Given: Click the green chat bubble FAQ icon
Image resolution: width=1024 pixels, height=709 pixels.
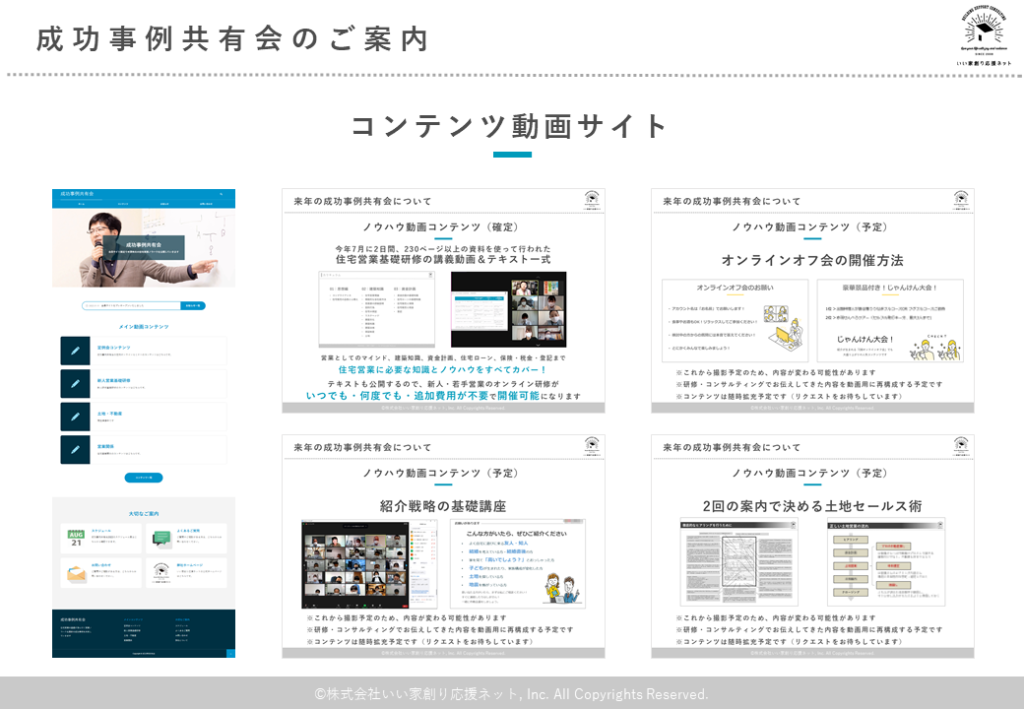Looking at the screenshot, I should point(161,539).
